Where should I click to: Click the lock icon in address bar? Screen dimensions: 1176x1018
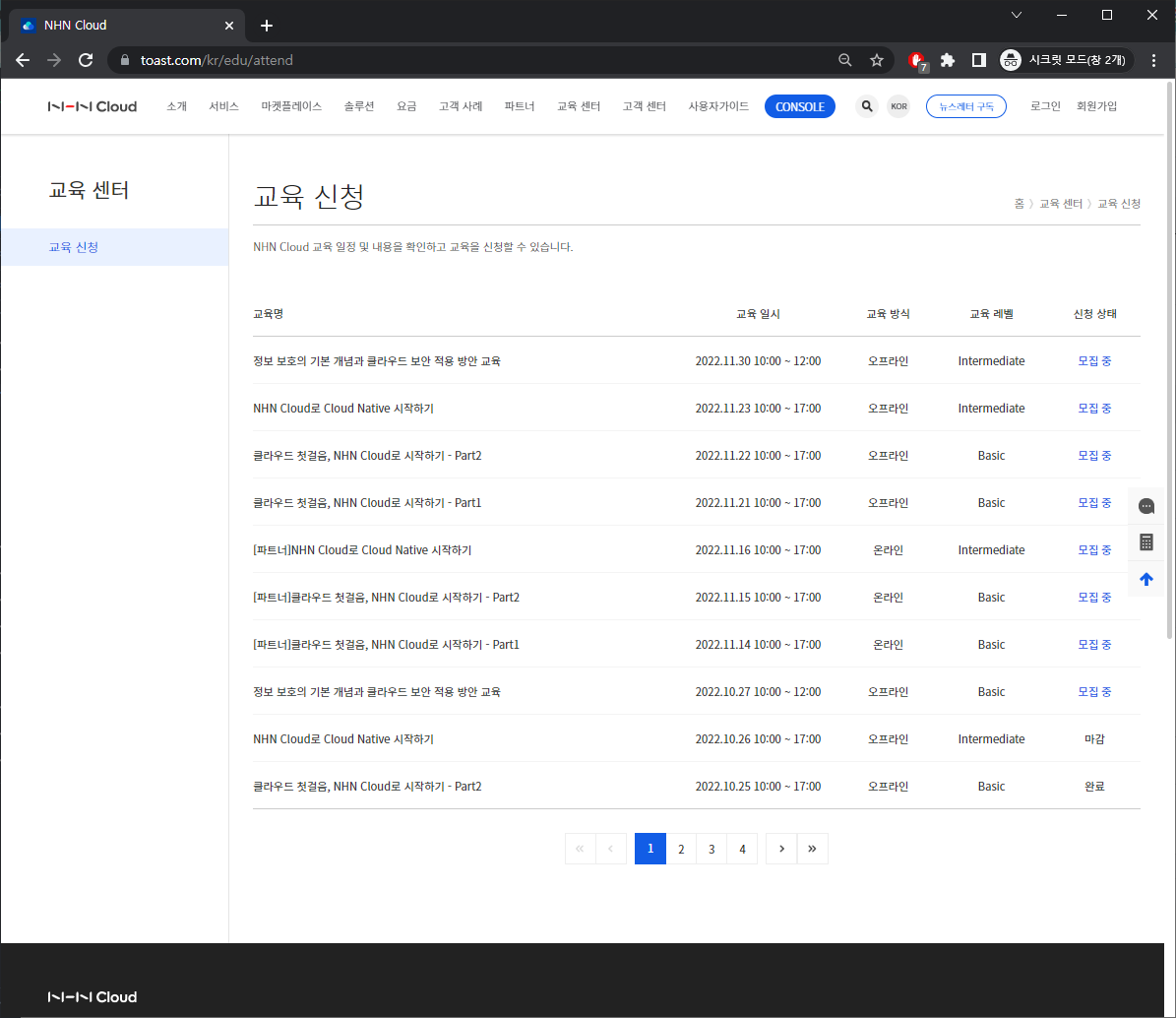(x=125, y=60)
